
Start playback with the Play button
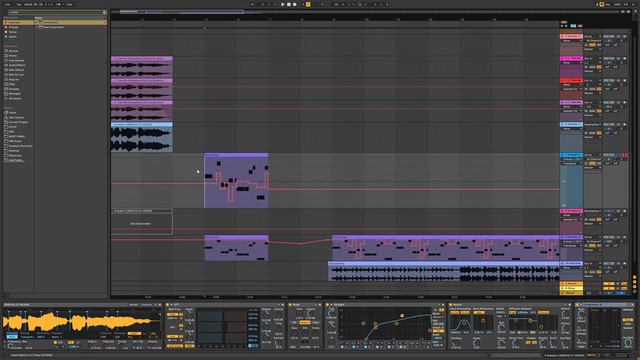pos(282,4)
